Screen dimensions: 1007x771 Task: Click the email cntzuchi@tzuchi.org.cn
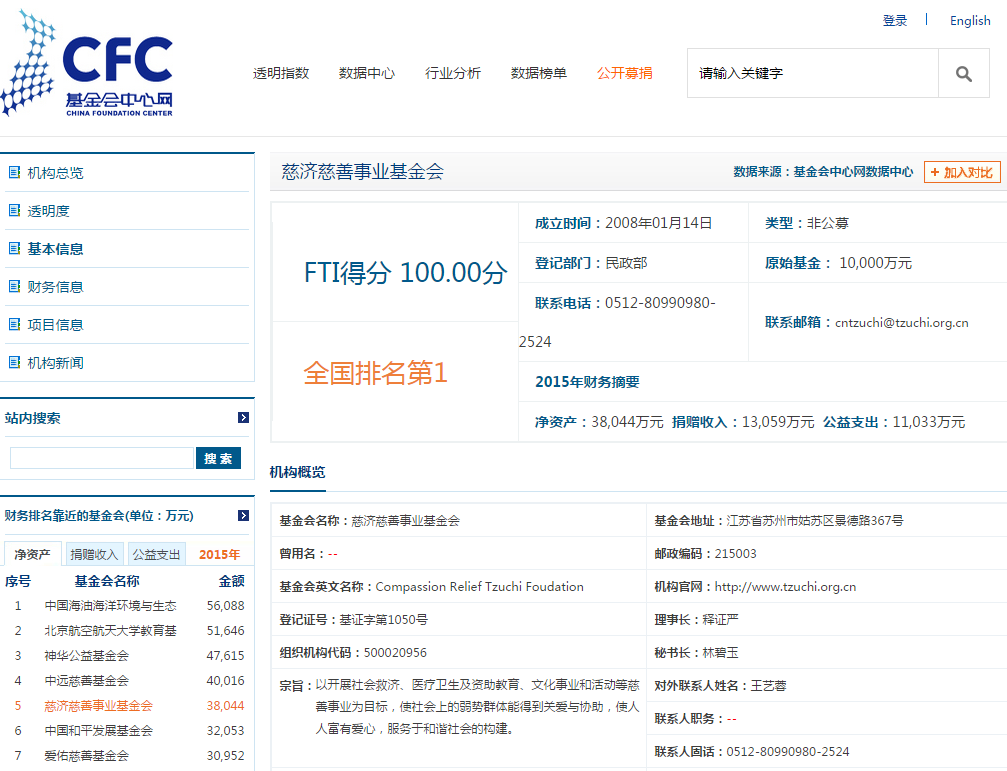(902, 322)
